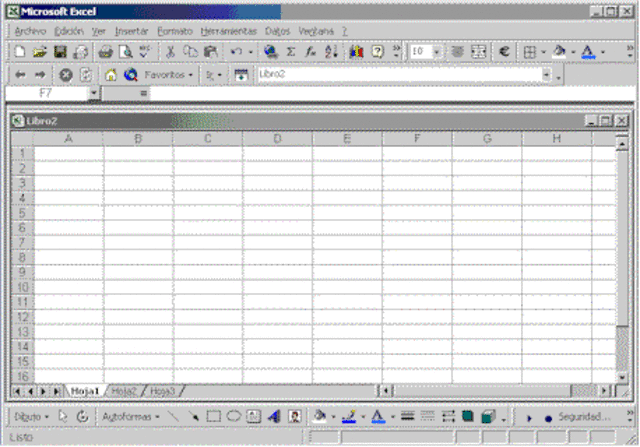Refresh current page on Web toolbar
The image size is (640, 447).
click(86, 75)
